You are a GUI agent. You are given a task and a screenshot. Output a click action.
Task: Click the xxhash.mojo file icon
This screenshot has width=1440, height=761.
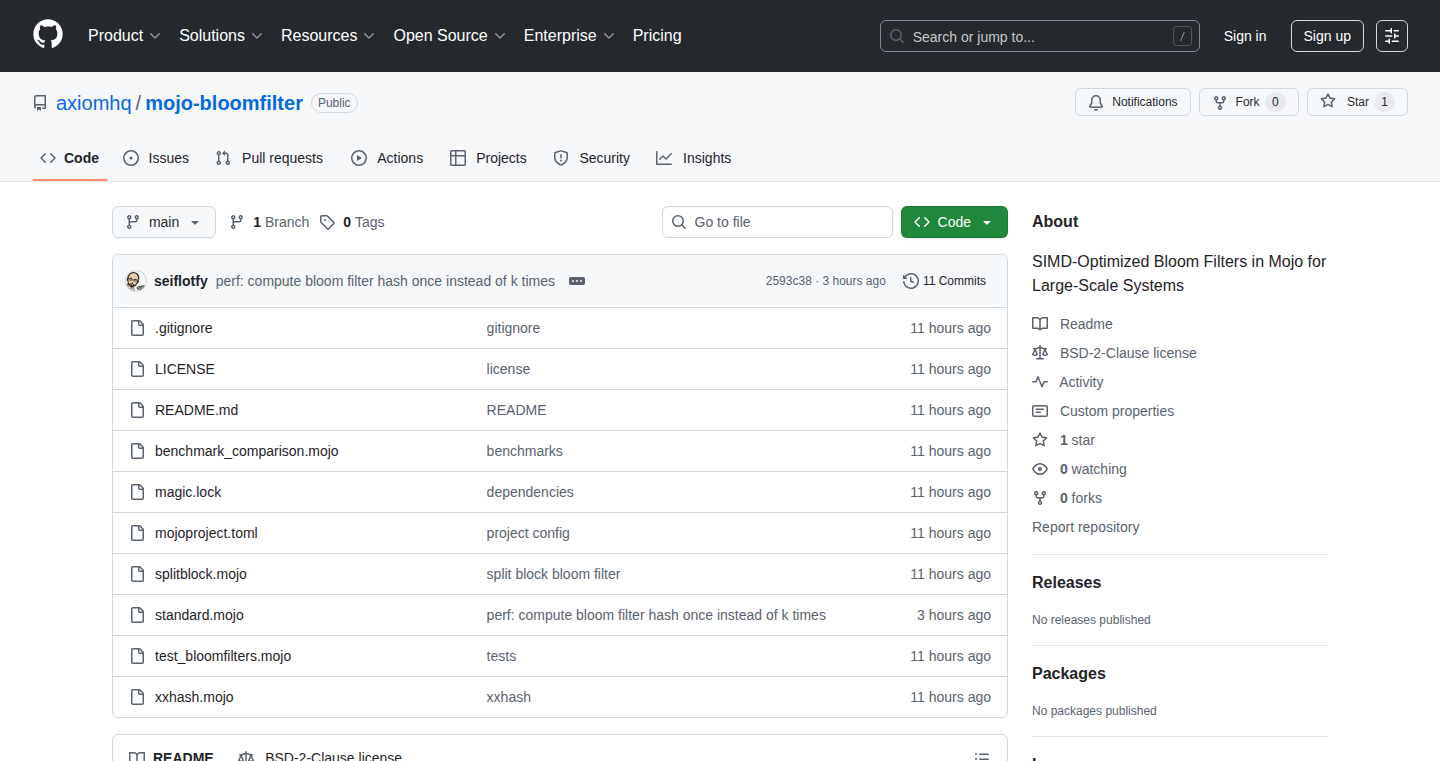[138, 697]
